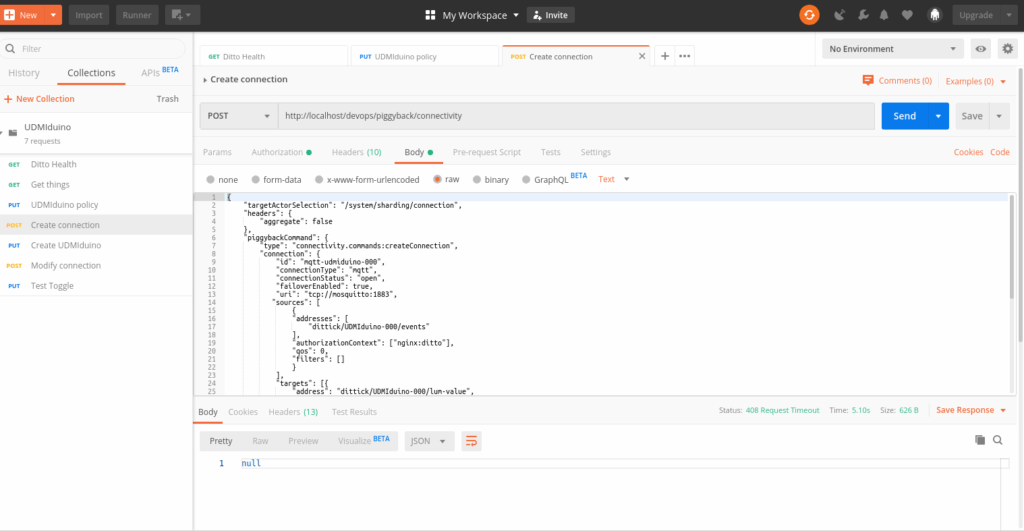Viewport: 1024px width, 531px height.
Task: Click the heart icon in header
Action: 907,15
